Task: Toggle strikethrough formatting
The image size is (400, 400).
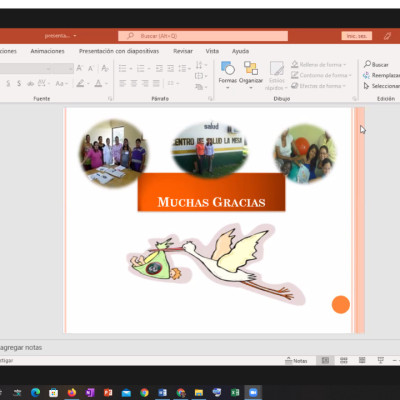Action: tap(30, 83)
